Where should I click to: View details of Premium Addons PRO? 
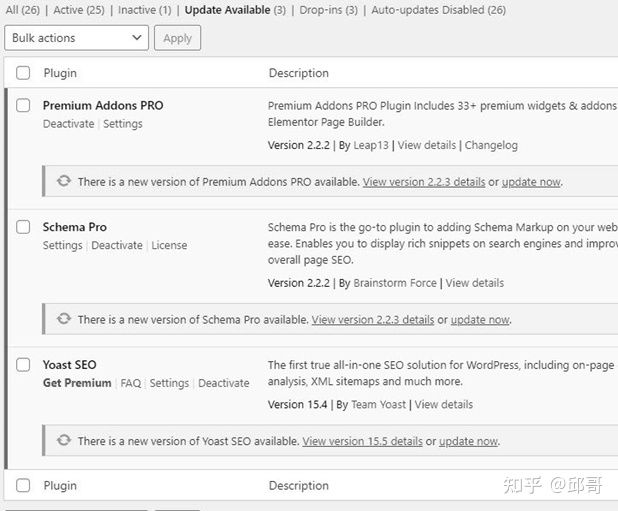coord(426,145)
